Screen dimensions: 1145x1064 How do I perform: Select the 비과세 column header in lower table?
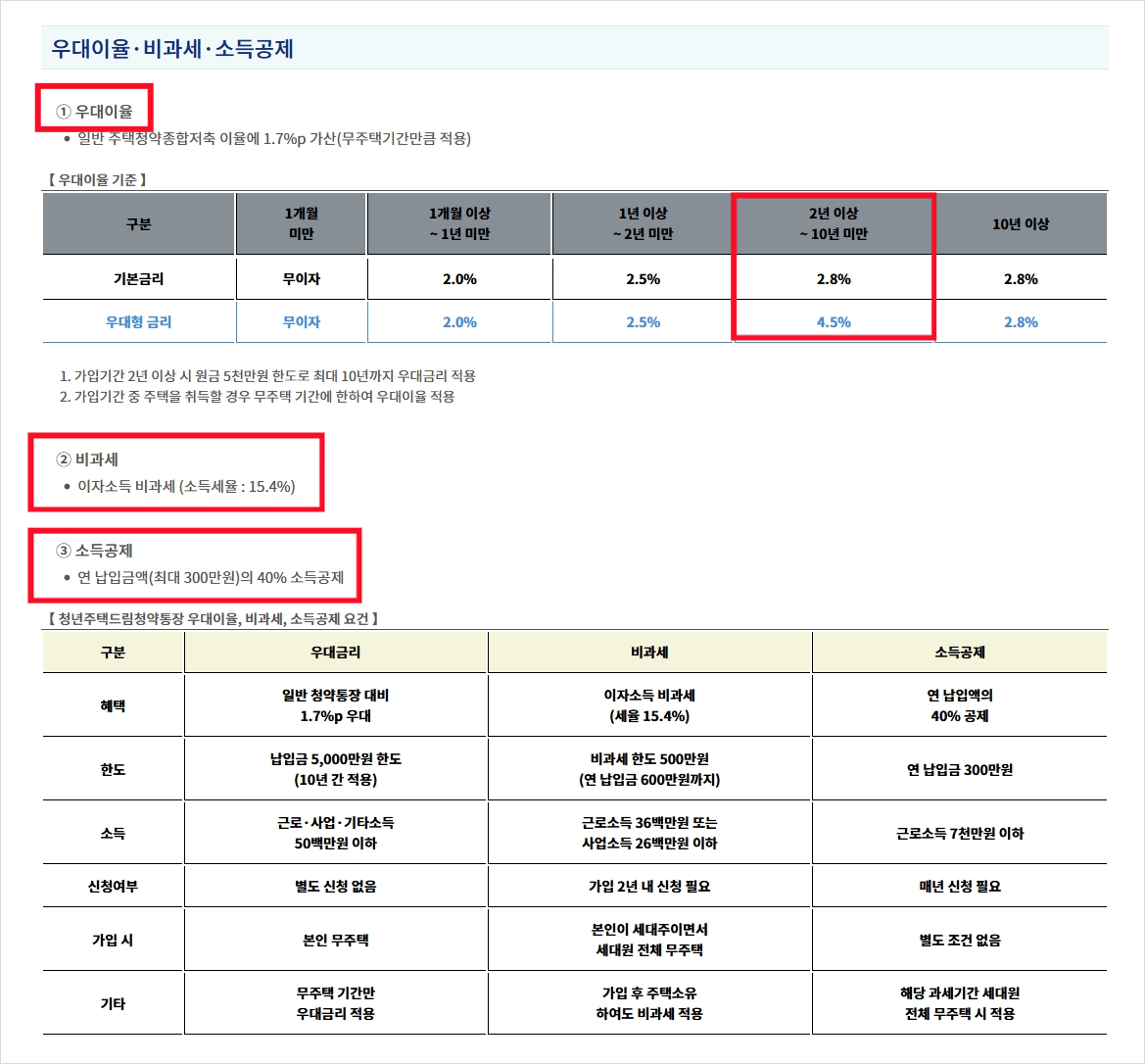coord(648,652)
